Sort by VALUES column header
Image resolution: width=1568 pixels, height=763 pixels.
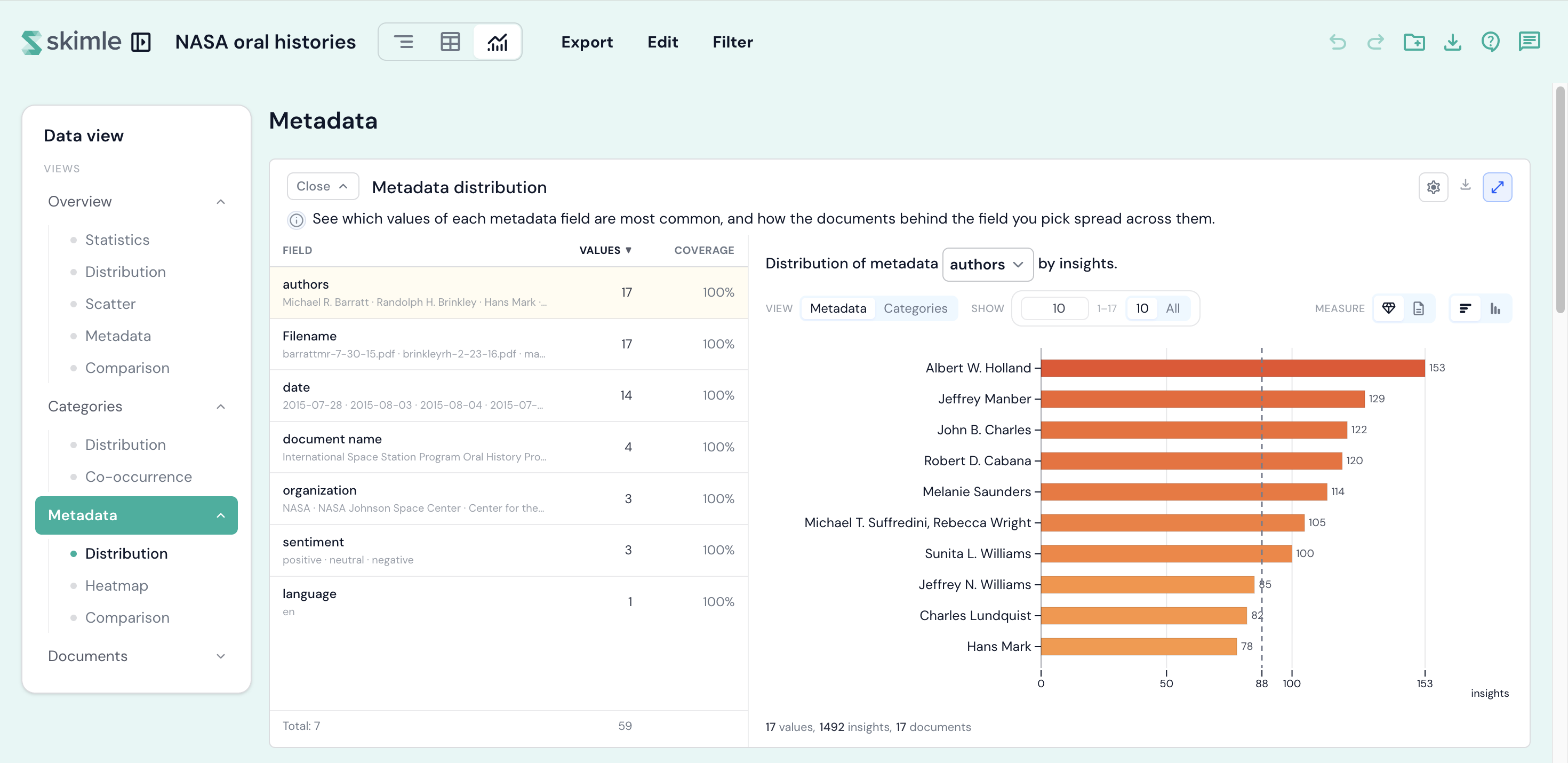coord(605,250)
